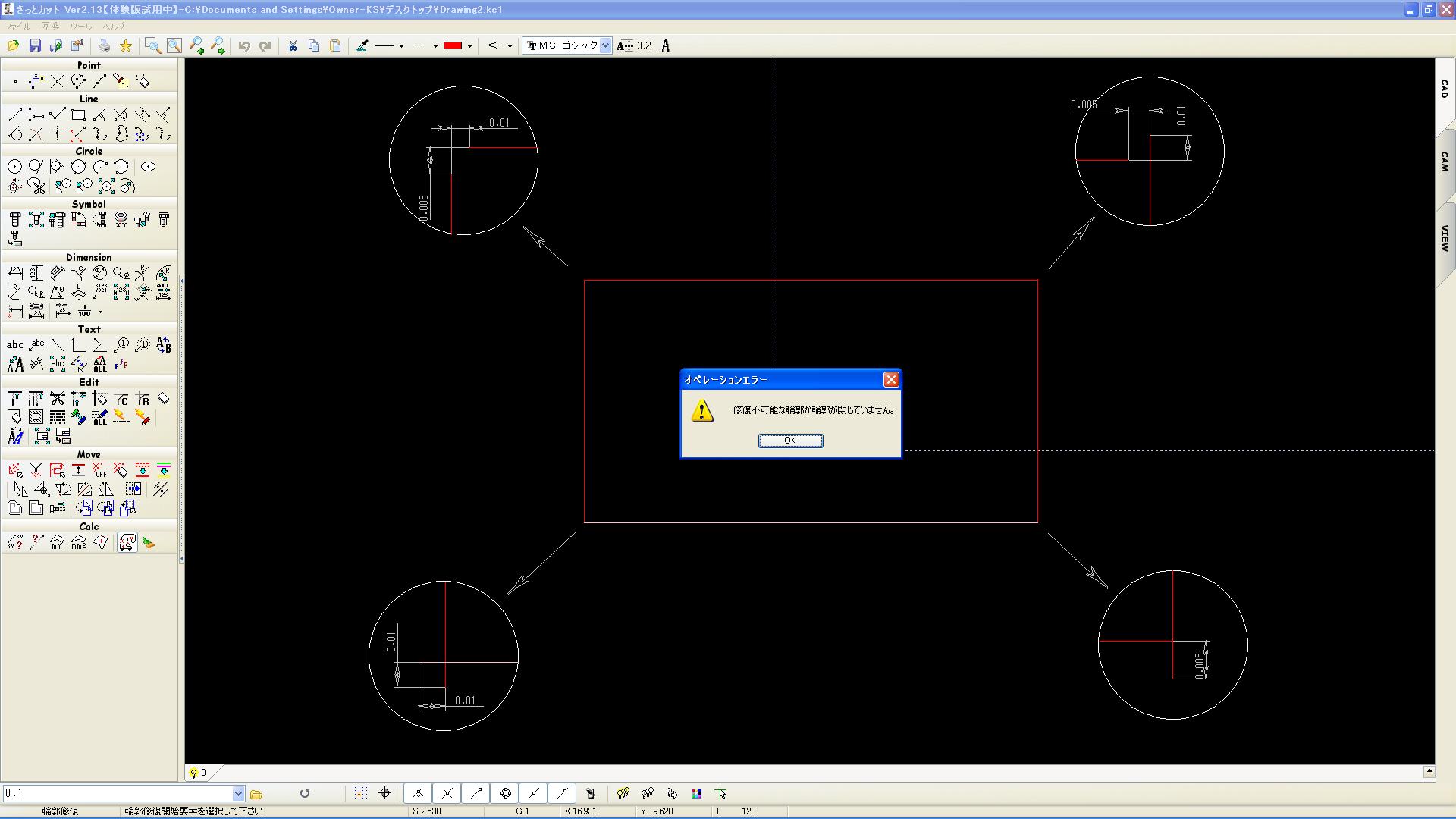Screen dimensions: 1456x819
Task: Click the text height 3.2 button
Action: [x=634, y=46]
